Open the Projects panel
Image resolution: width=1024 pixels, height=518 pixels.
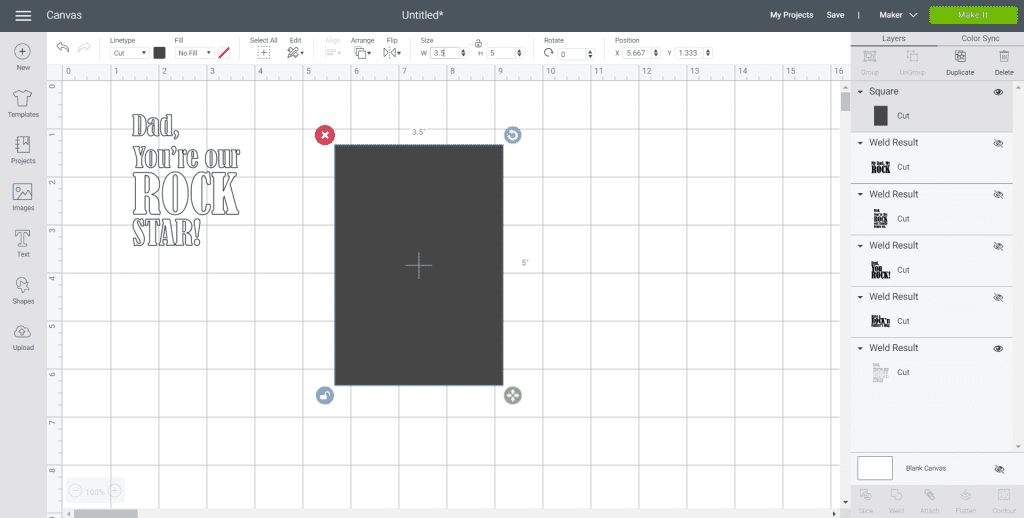point(23,144)
